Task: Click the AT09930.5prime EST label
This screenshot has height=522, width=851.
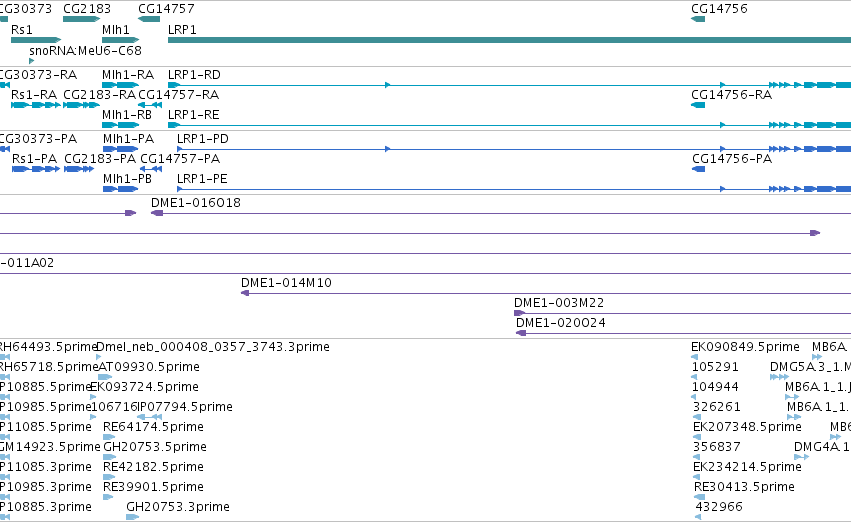Action: pos(149,366)
